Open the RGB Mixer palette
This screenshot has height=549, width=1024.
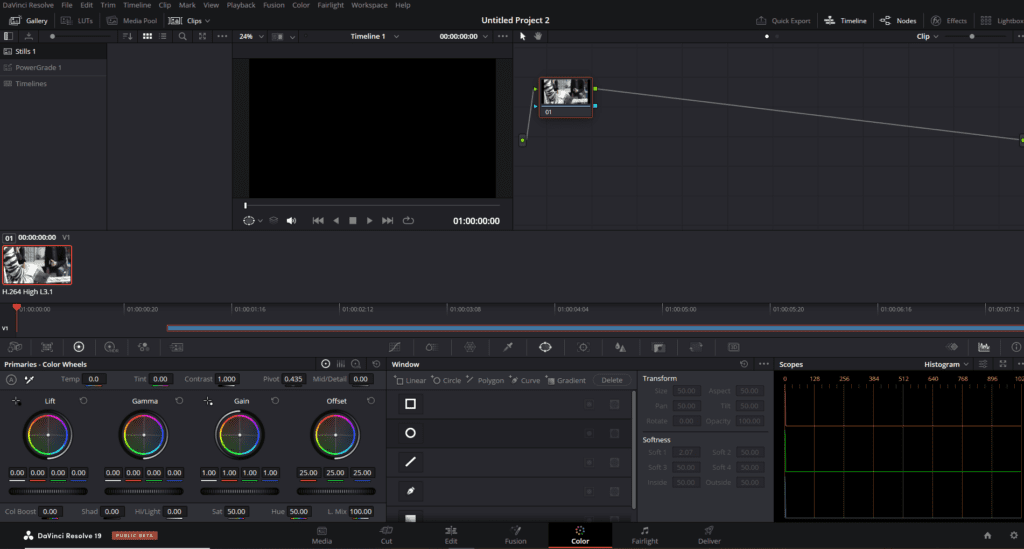tap(144, 347)
